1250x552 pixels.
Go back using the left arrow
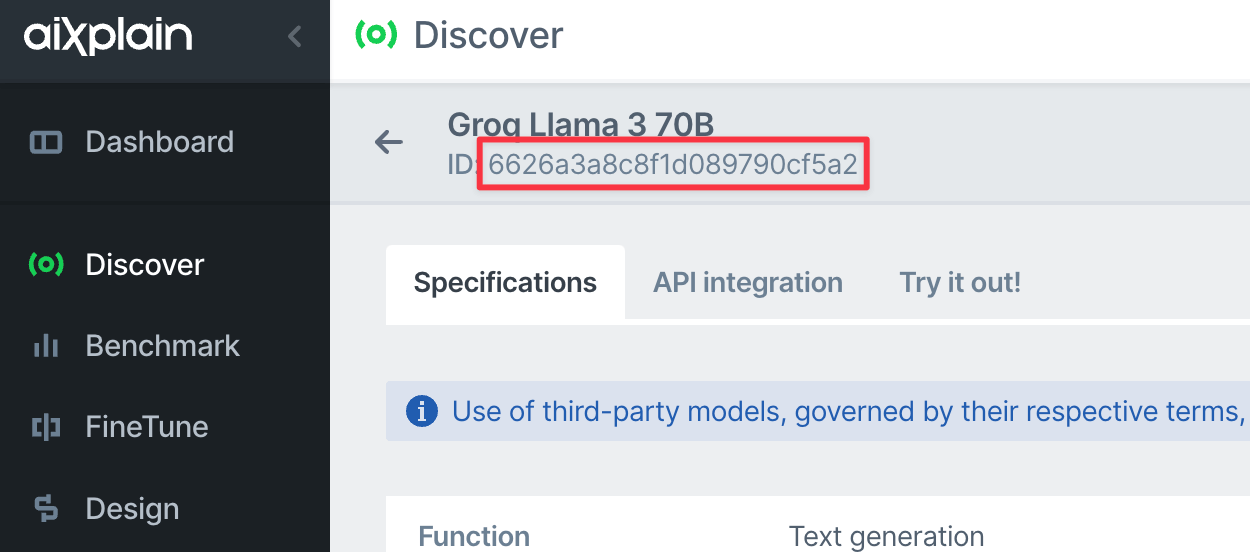click(x=389, y=142)
